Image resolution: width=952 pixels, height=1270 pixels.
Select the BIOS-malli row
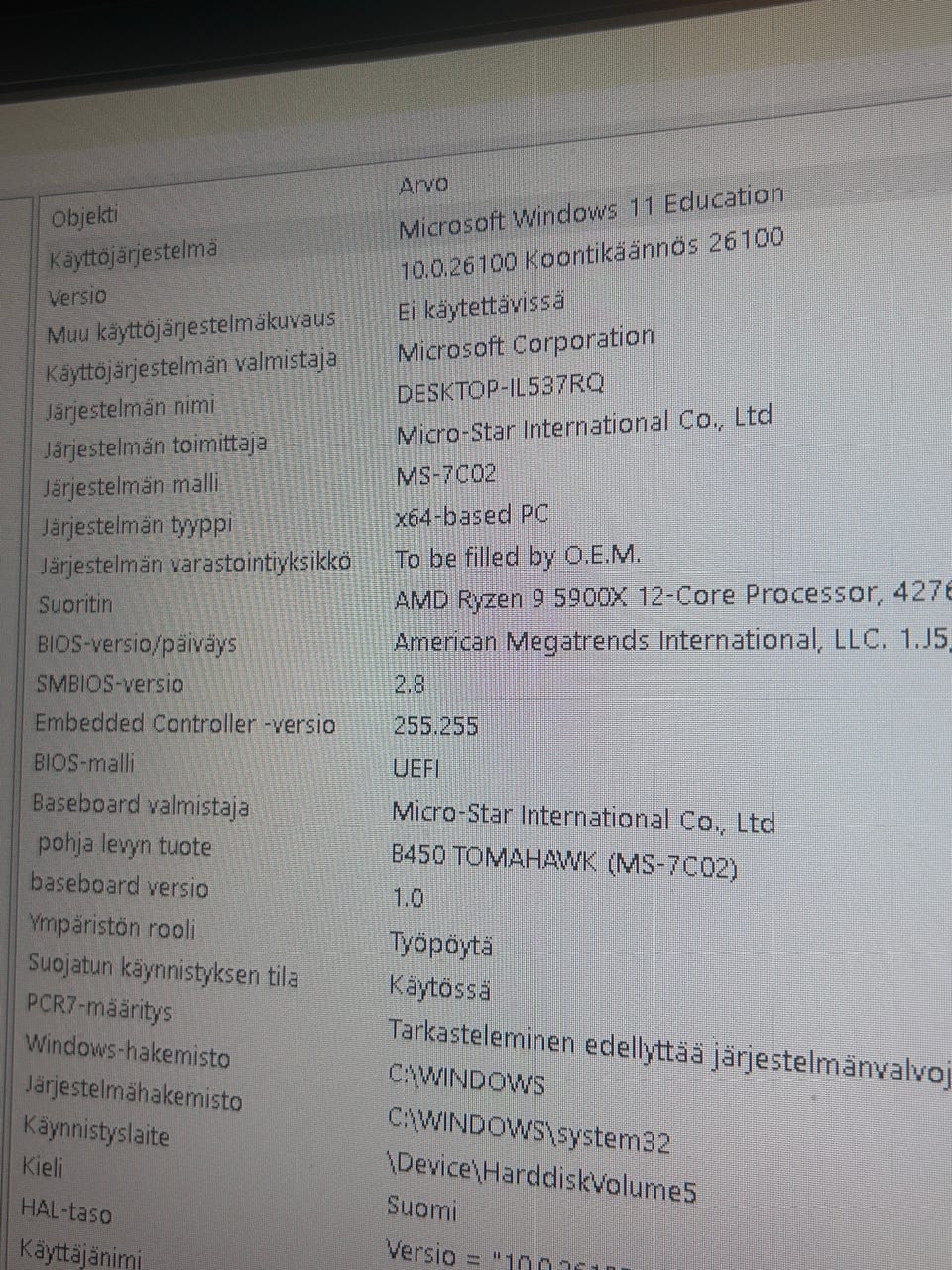pyautogui.click(x=84, y=763)
